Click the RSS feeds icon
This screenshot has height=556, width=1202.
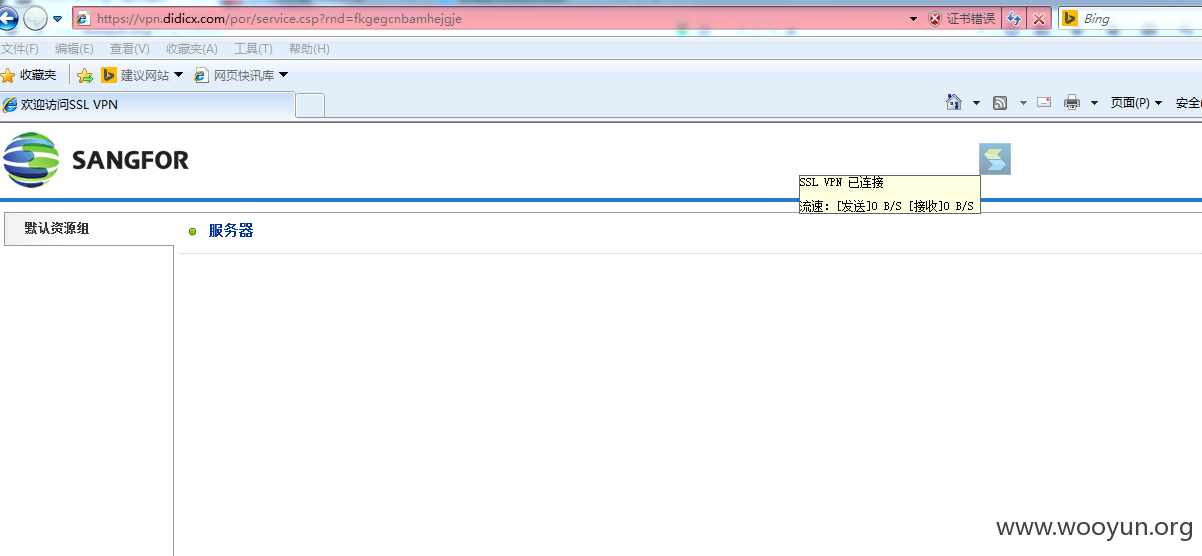pyautogui.click(x=1000, y=103)
